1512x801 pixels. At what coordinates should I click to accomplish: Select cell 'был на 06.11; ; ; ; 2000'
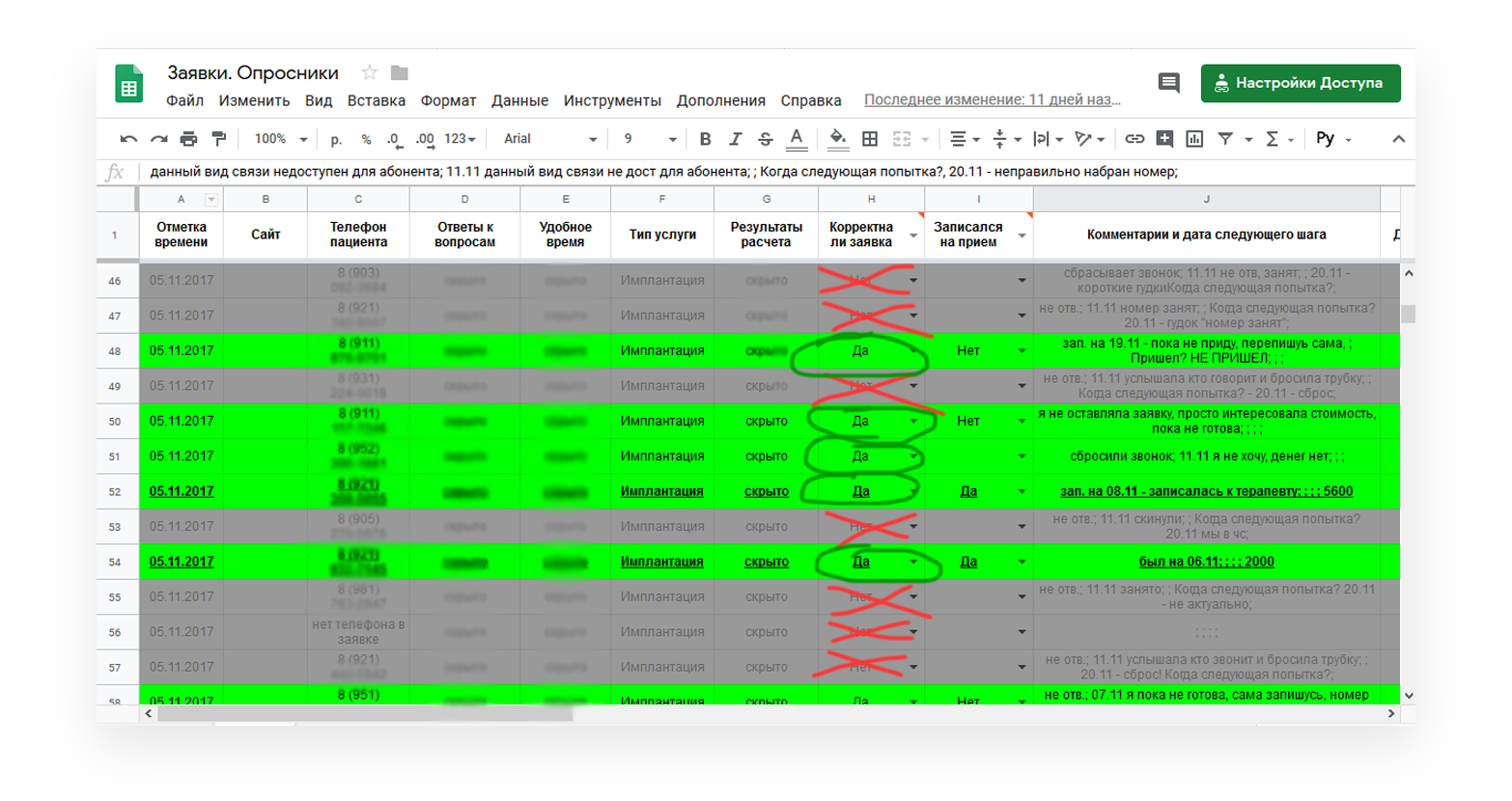click(x=1207, y=562)
